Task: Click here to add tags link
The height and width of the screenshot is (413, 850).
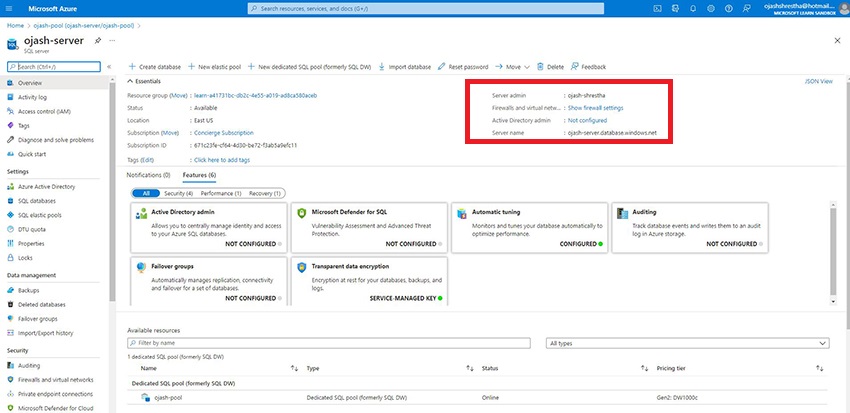Action: pyautogui.click(x=222, y=160)
